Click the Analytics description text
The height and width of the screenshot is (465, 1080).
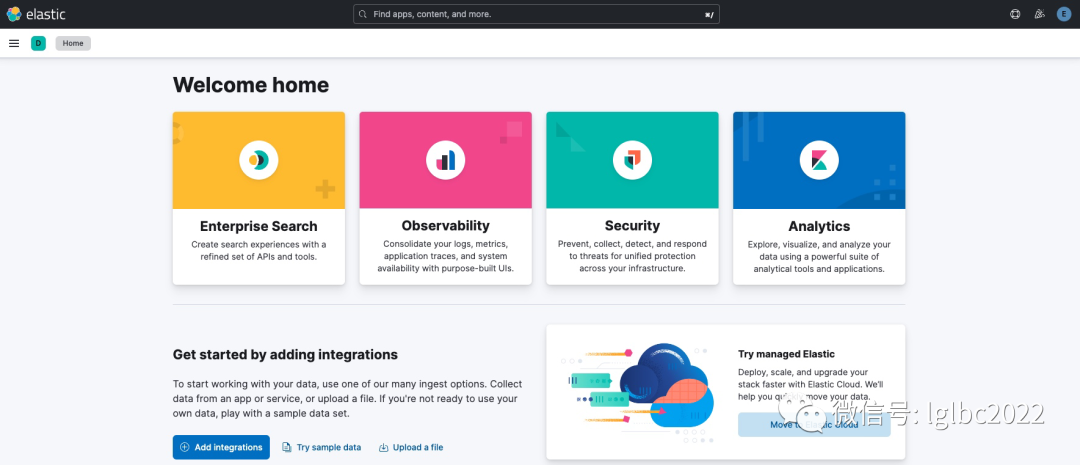[819, 256]
